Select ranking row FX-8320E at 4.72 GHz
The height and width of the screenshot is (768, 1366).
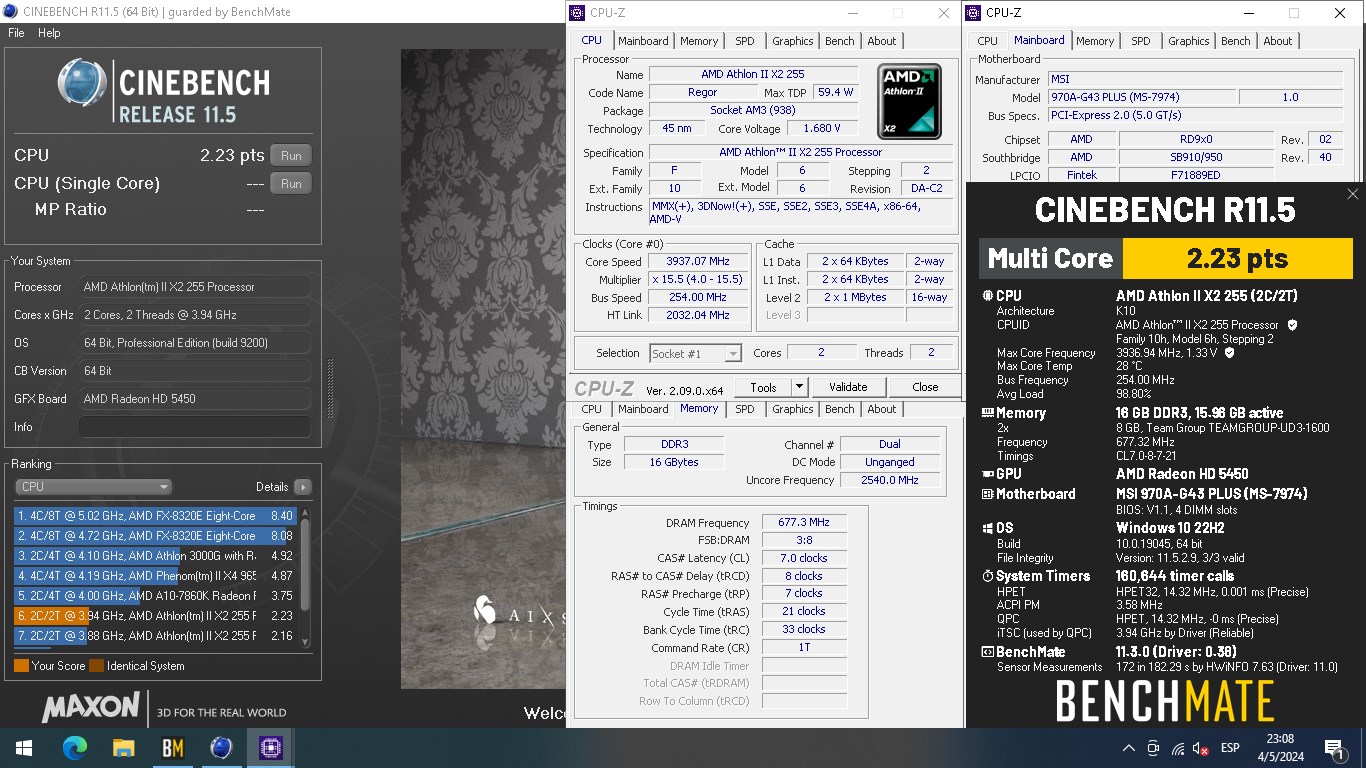pyautogui.click(x=155, y=536)
